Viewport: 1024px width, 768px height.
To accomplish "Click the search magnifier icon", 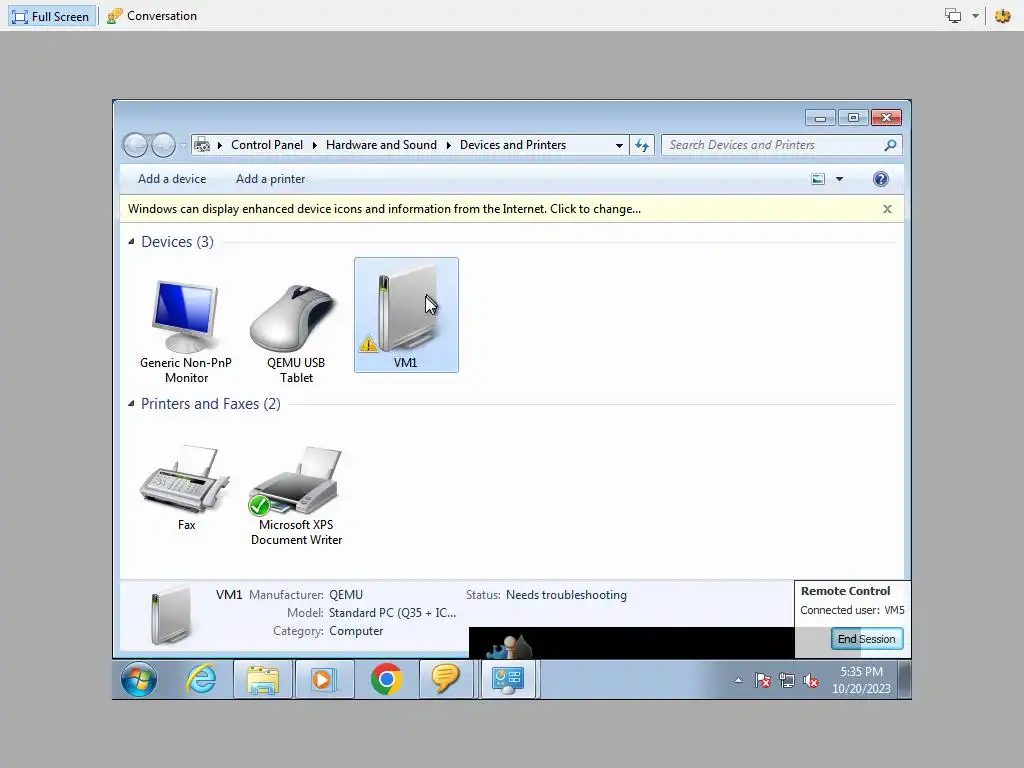I will [890, 145].
